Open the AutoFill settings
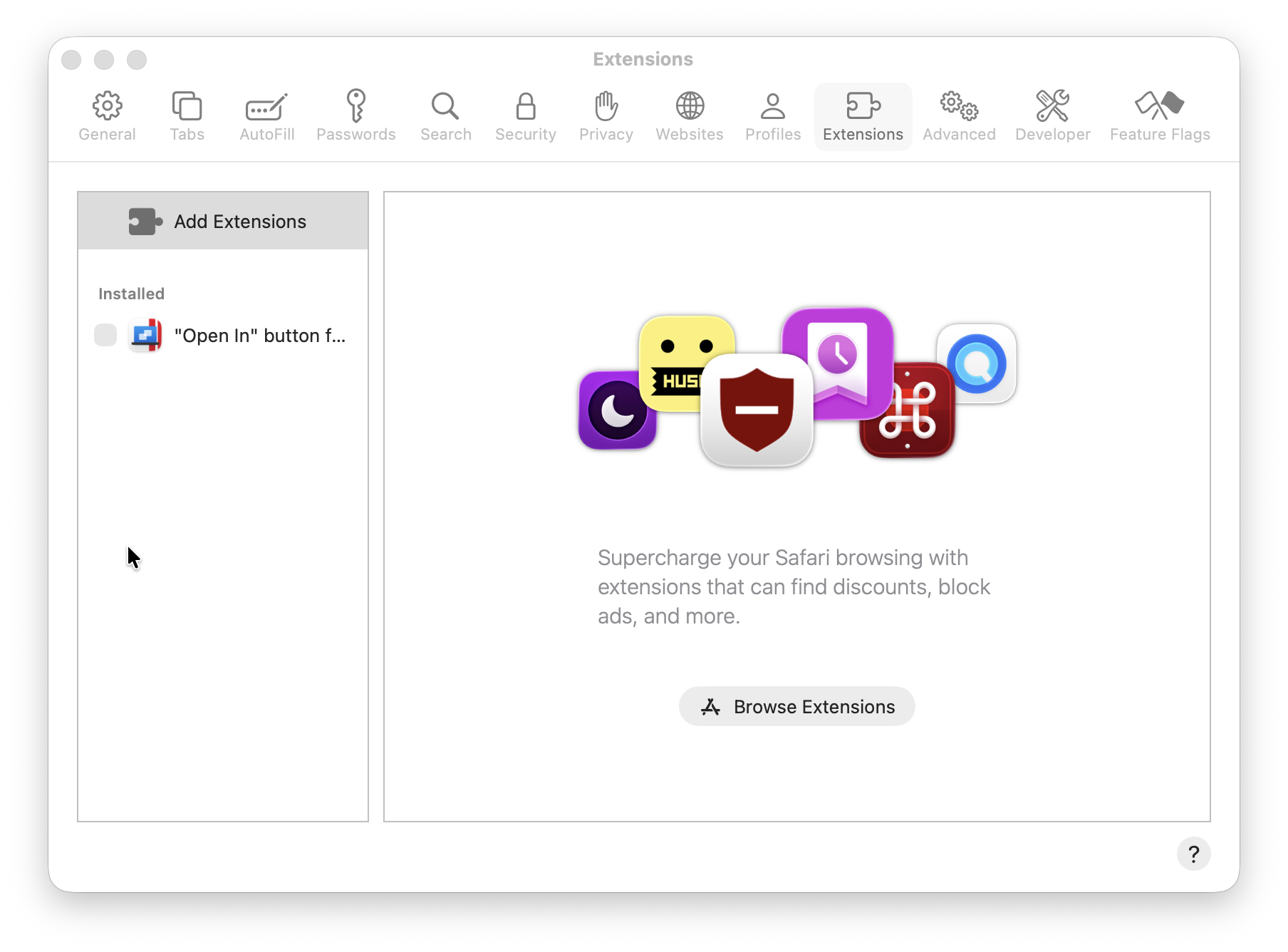This screenshot has width=1288, height=952. [x=266, y=115]
